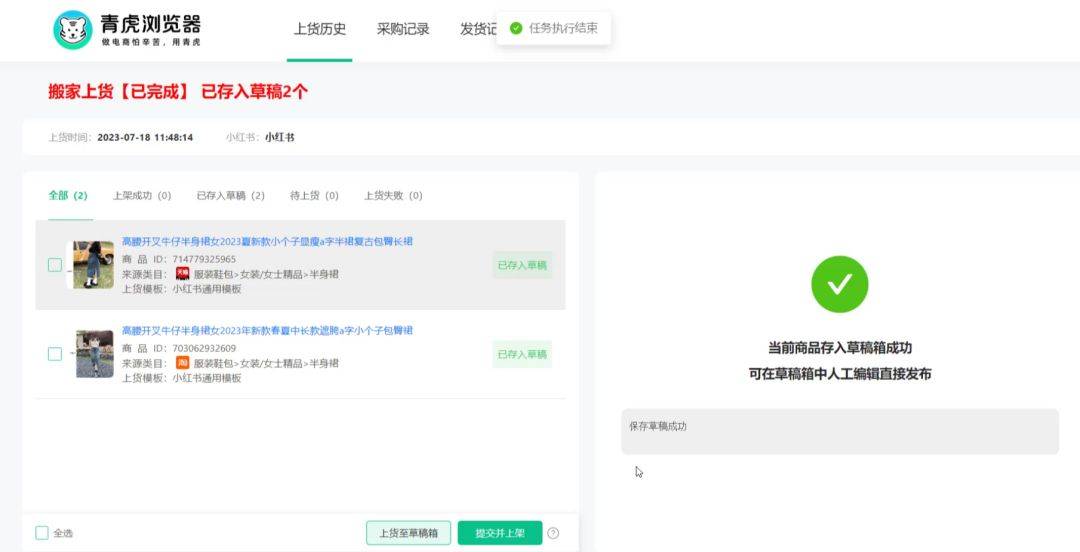Tick the checkbox for the first product
This screenshot has width=1080, height=552.
point(55,265)
